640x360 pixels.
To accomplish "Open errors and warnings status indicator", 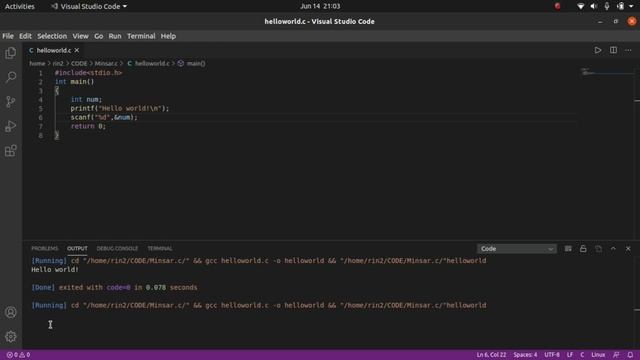I will (x=18, y=355).
